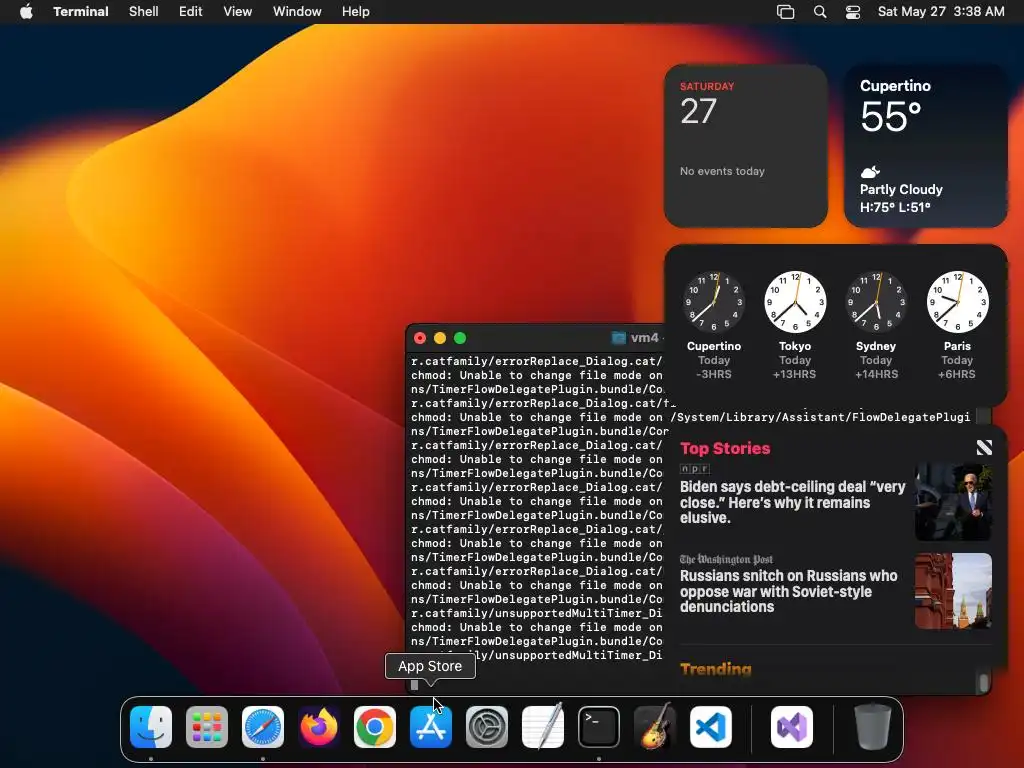
Task: Launch GarageBand from the dock
Action: (655, 726)
